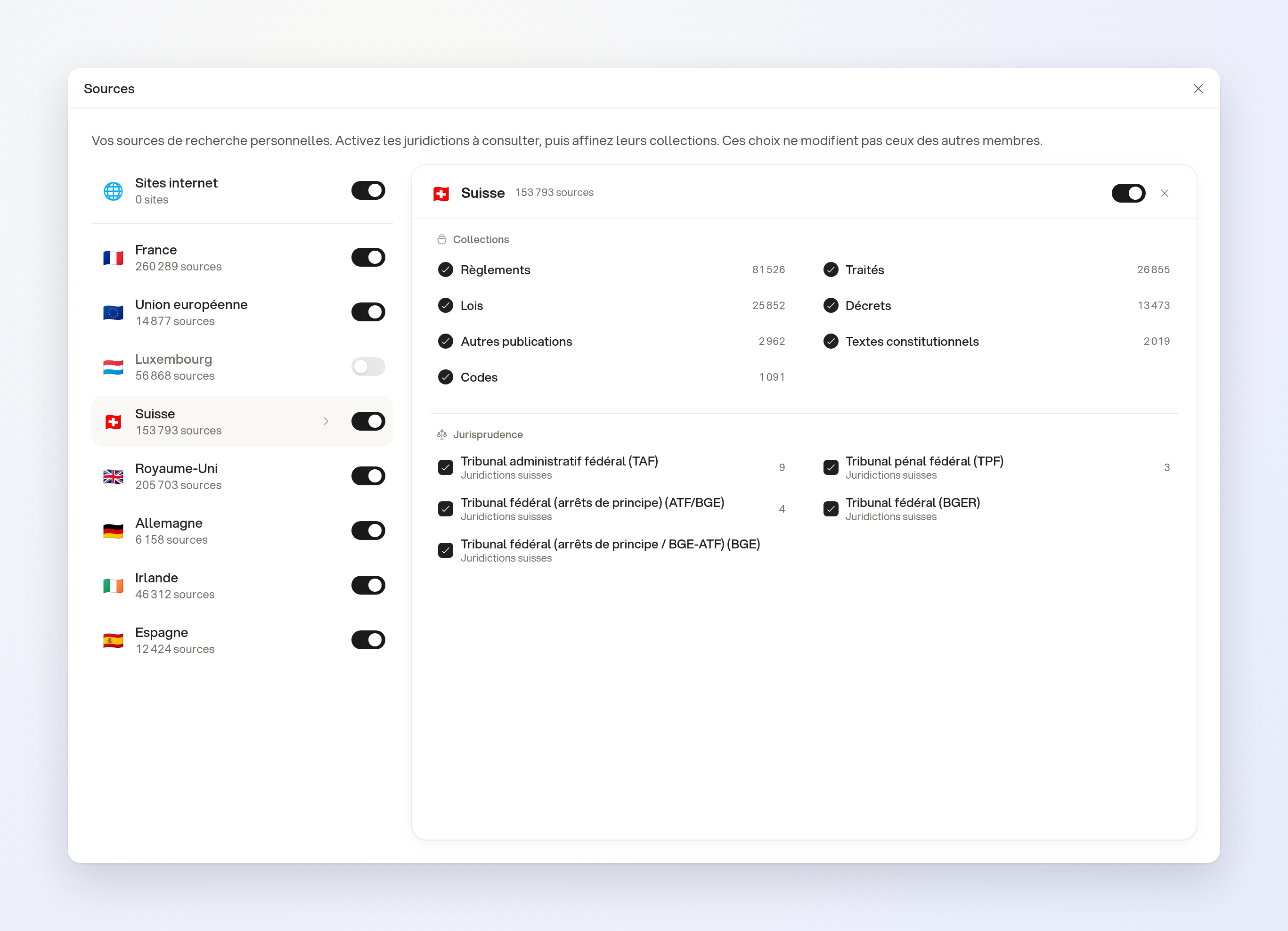The height and width of the screenshot is (931, 1288).
Task: Select the Allemagne jurisdiction row
Action: click(x=242, y=531)
